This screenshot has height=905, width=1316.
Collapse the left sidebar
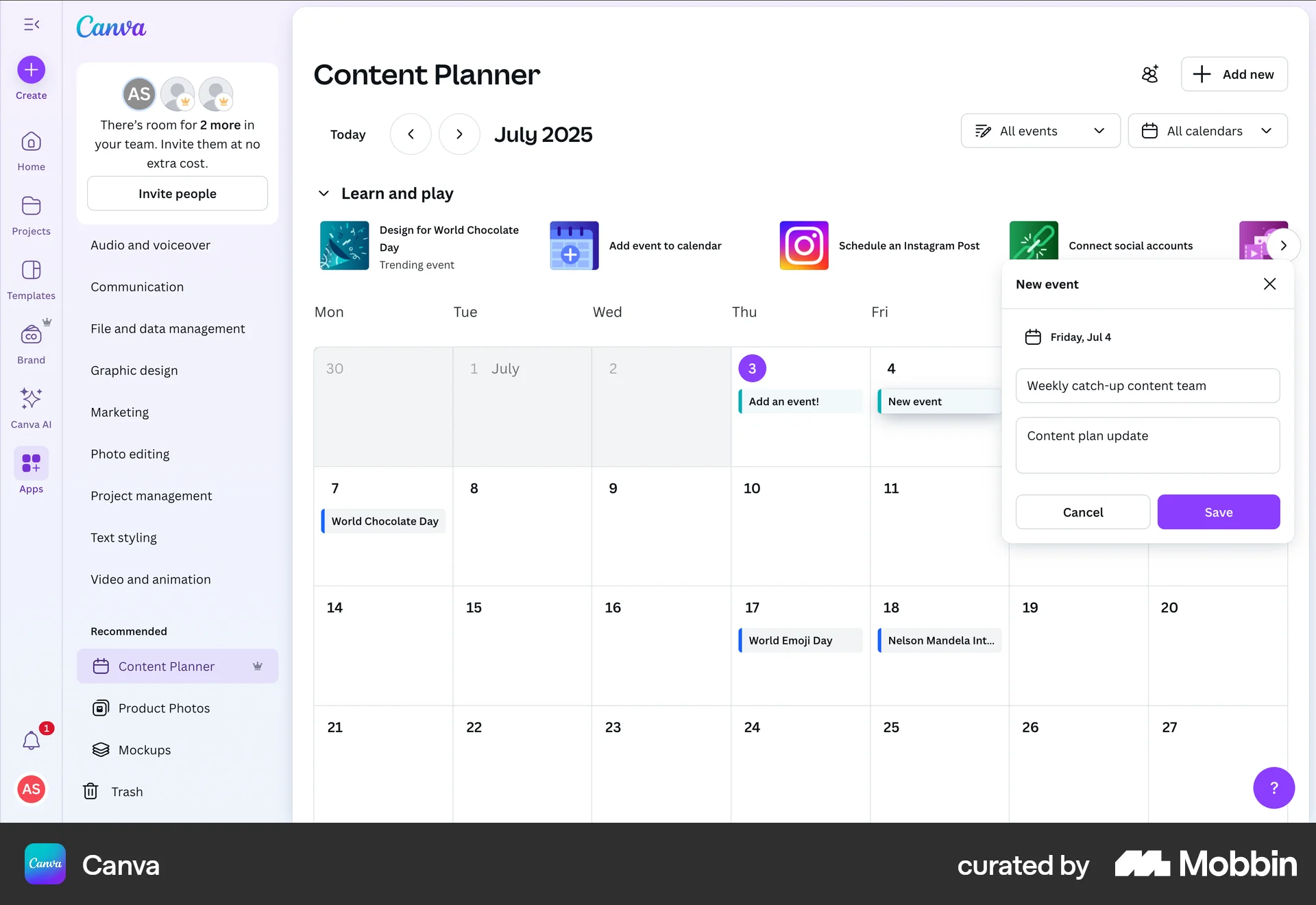coord(32,25)
